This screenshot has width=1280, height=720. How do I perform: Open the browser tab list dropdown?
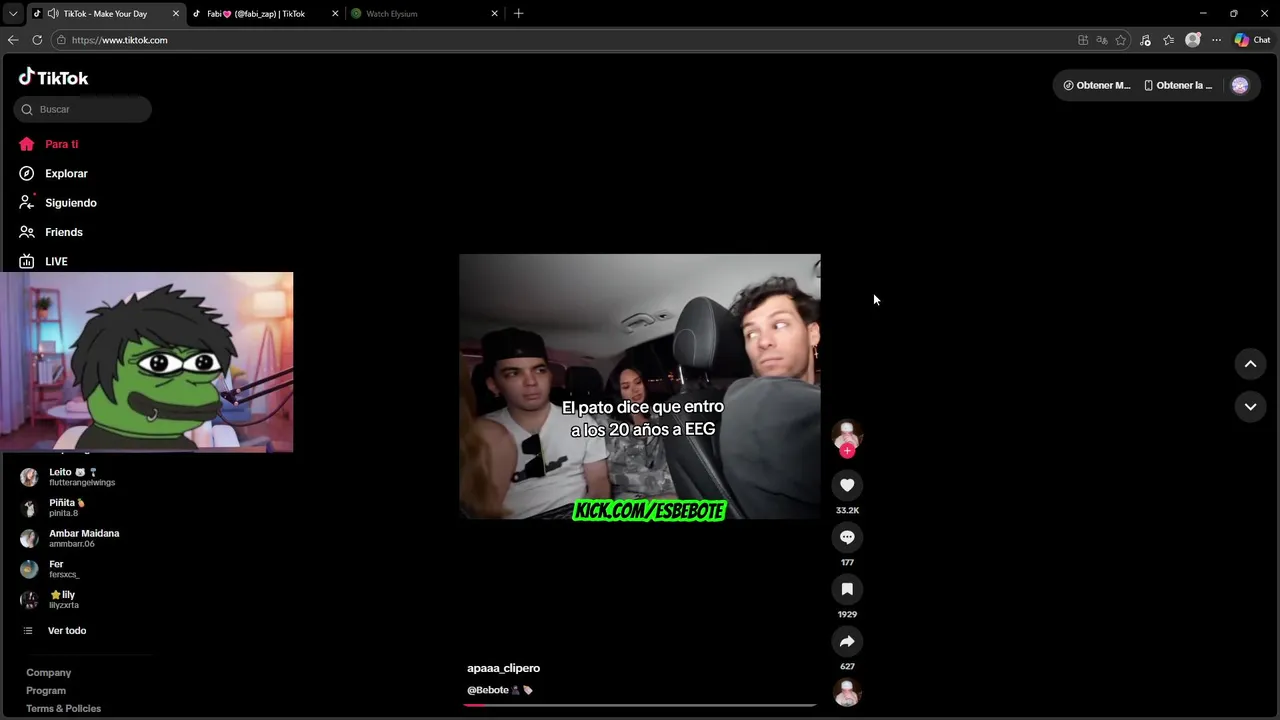(x=13, y=14)
